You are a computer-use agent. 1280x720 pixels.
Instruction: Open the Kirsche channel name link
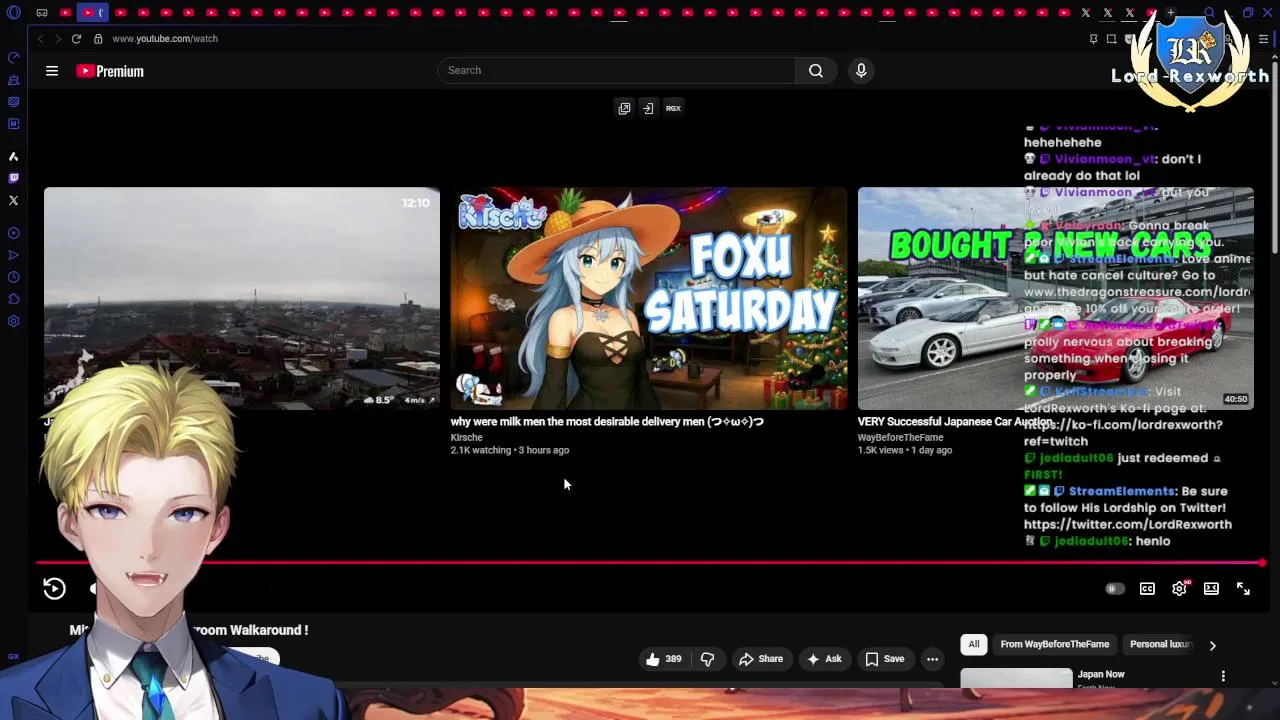466,437
